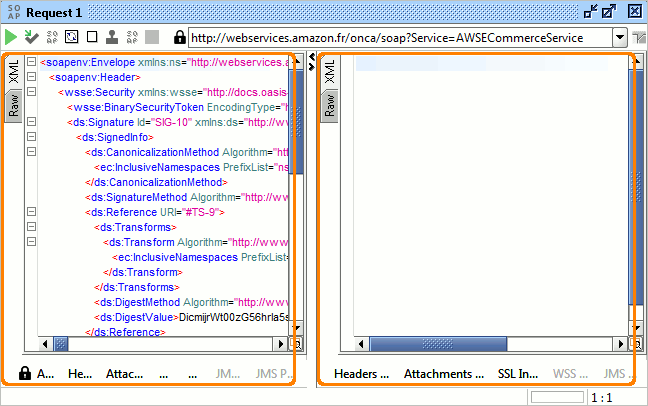Click the ds:DigestValue line
The width and height of the screenshot is (648, 406).
(192, 318)
